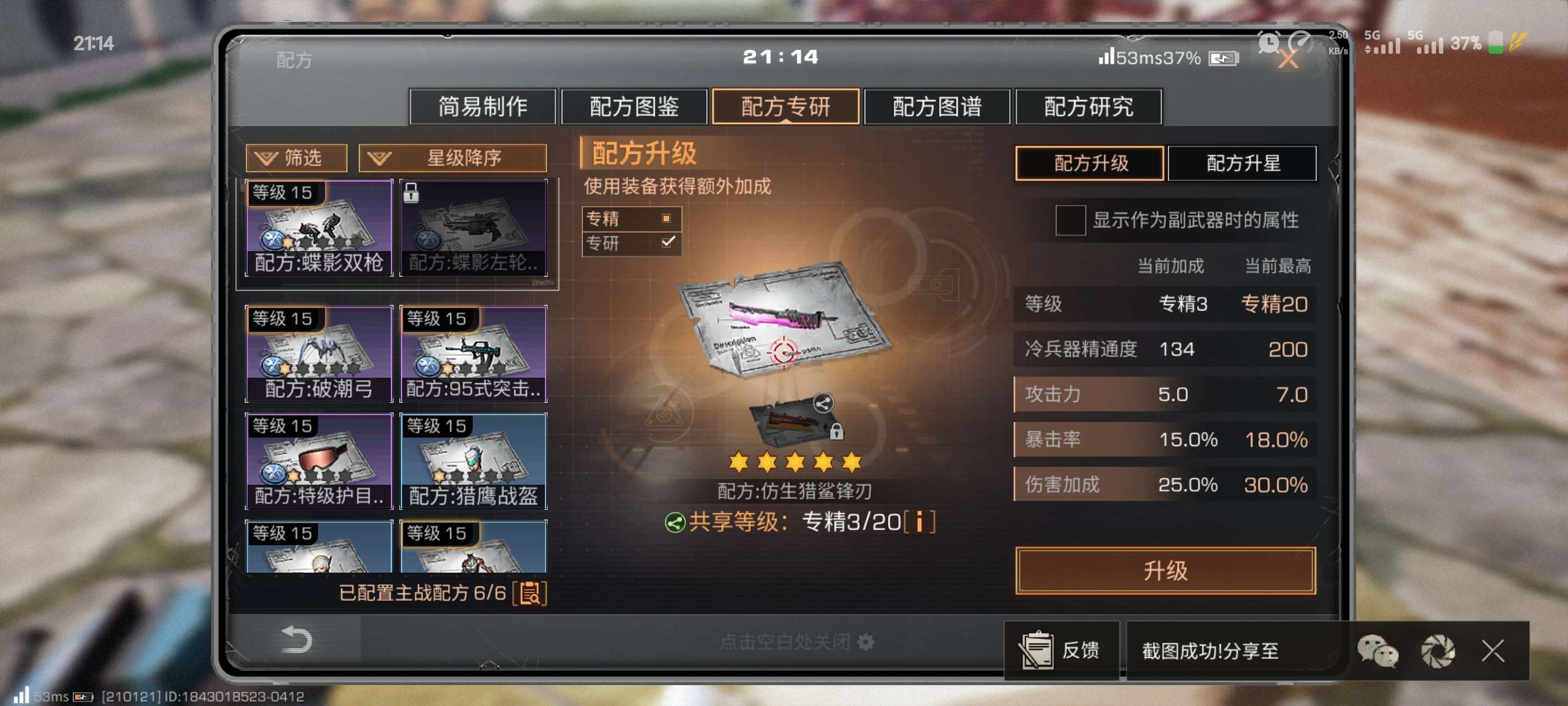
Task: Dismiss the screenshot share bar
Action: pyautogui.click(x=1493, y=651)
